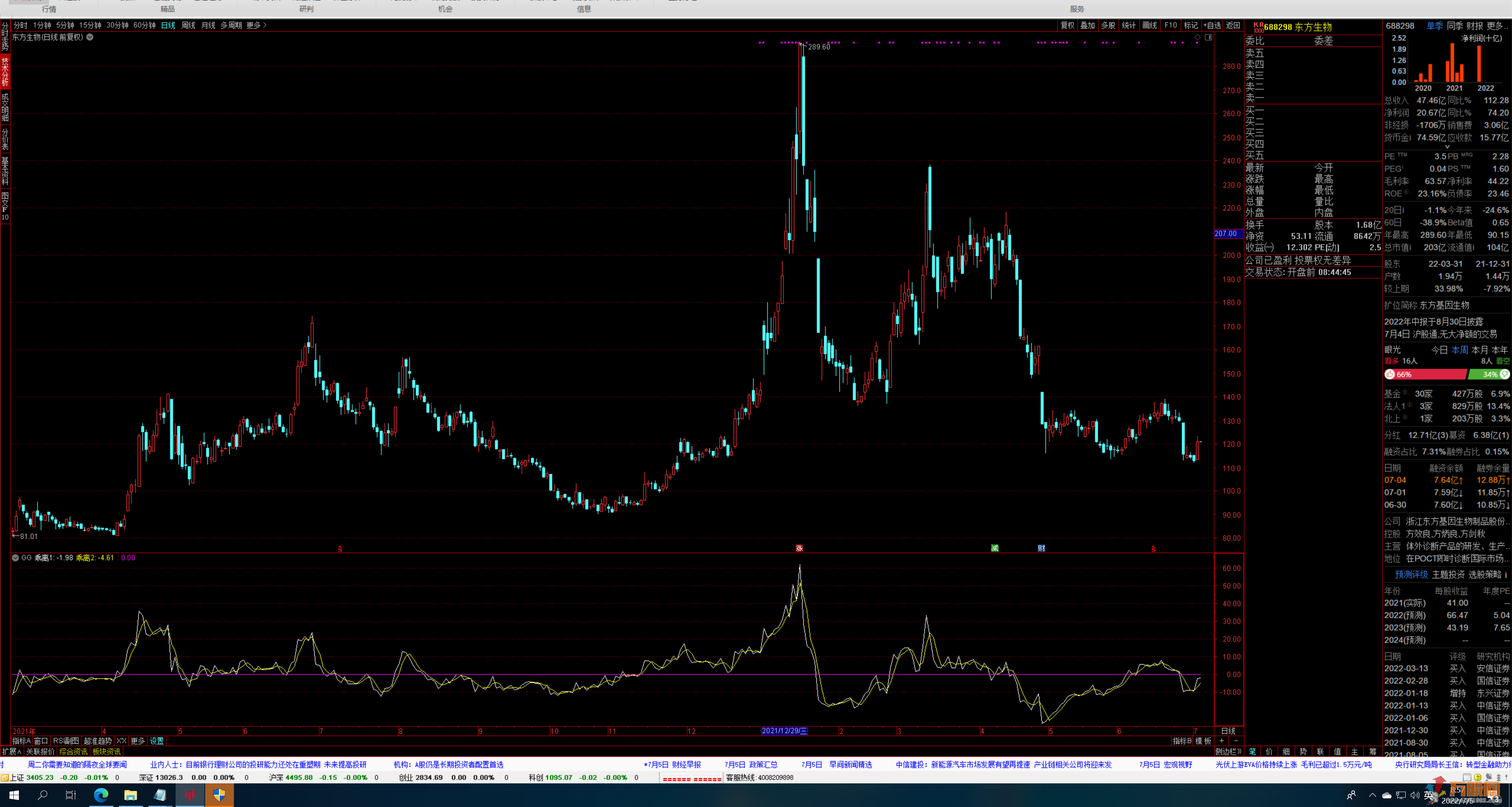The image size is (1512, 807).
Task: Collapse the 侧边栏 sidebar
Action: pos(1228,751)
